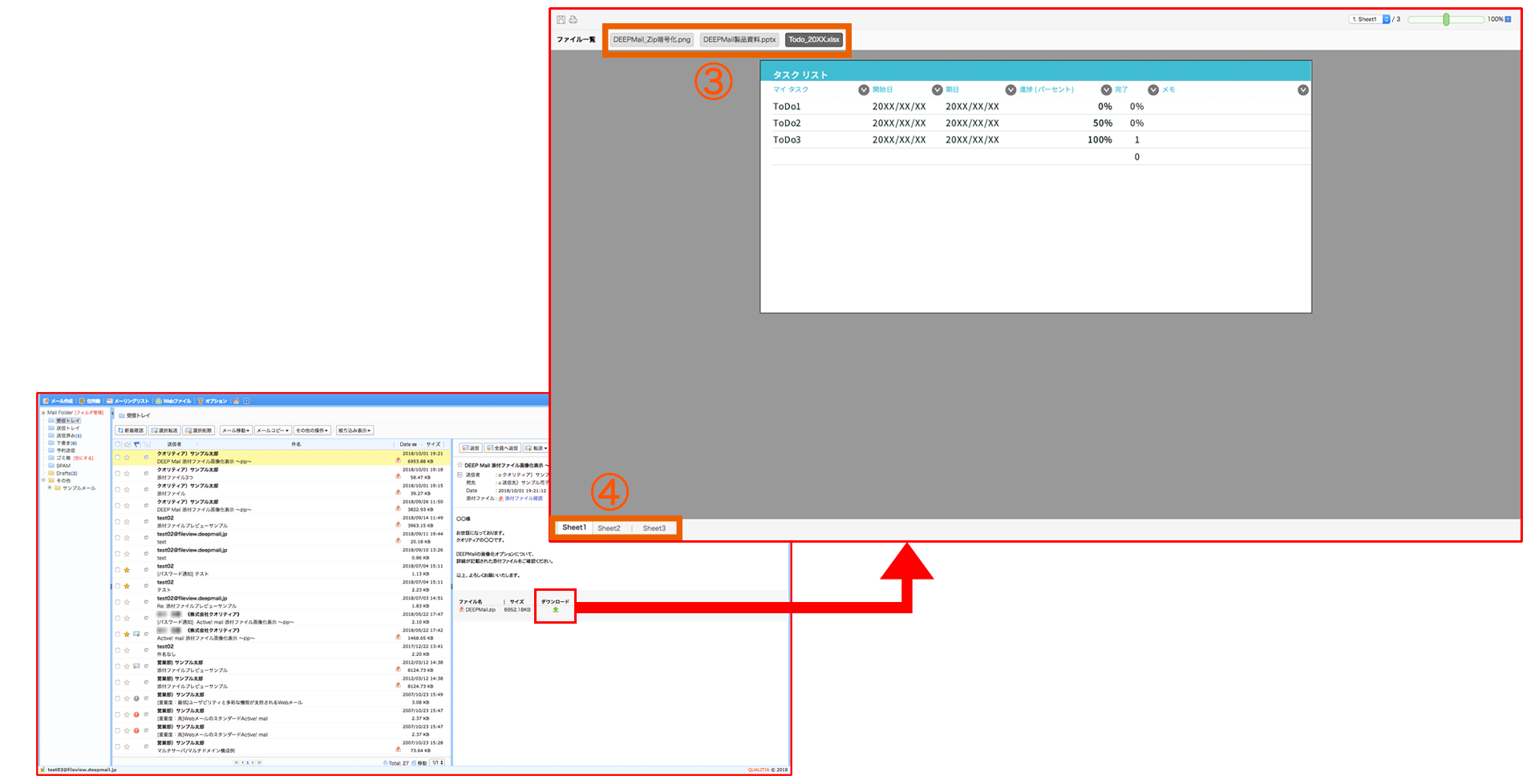Check the select-all checkbox in list header
Image resolution: width=1535 pixels, height=784 pixels.
(118, 444)
